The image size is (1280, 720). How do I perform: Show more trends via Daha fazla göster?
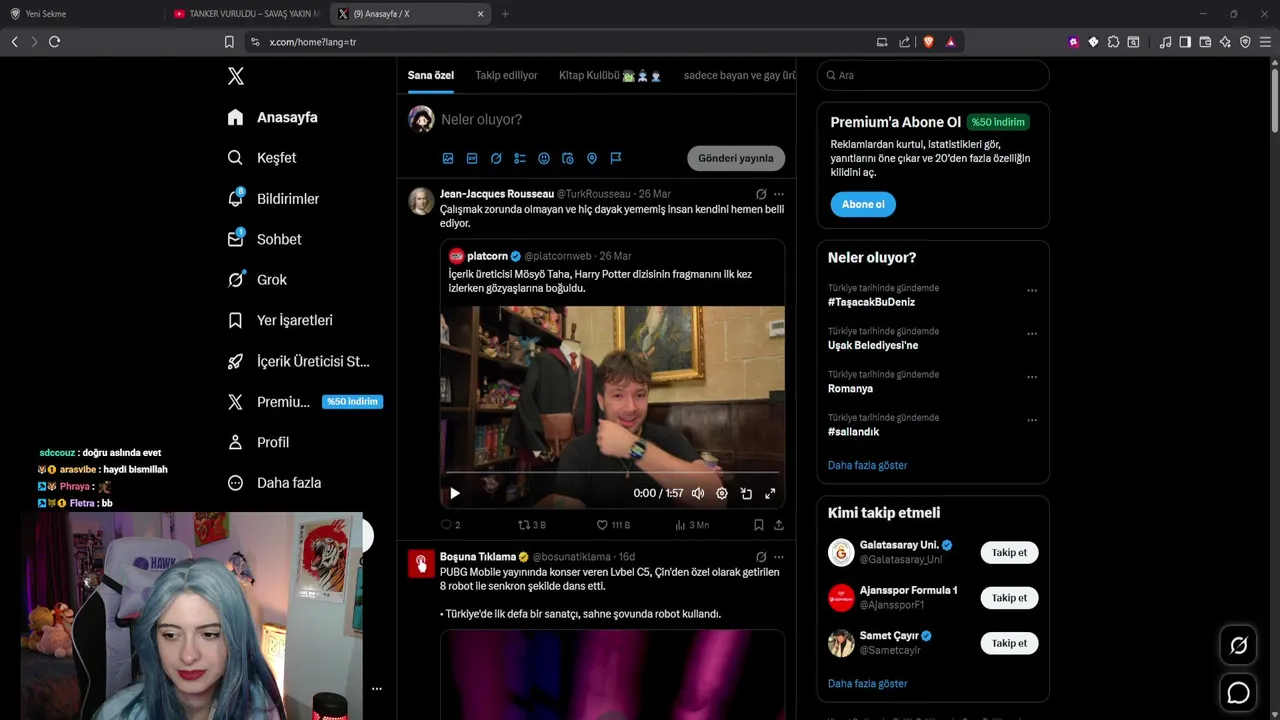867,465
